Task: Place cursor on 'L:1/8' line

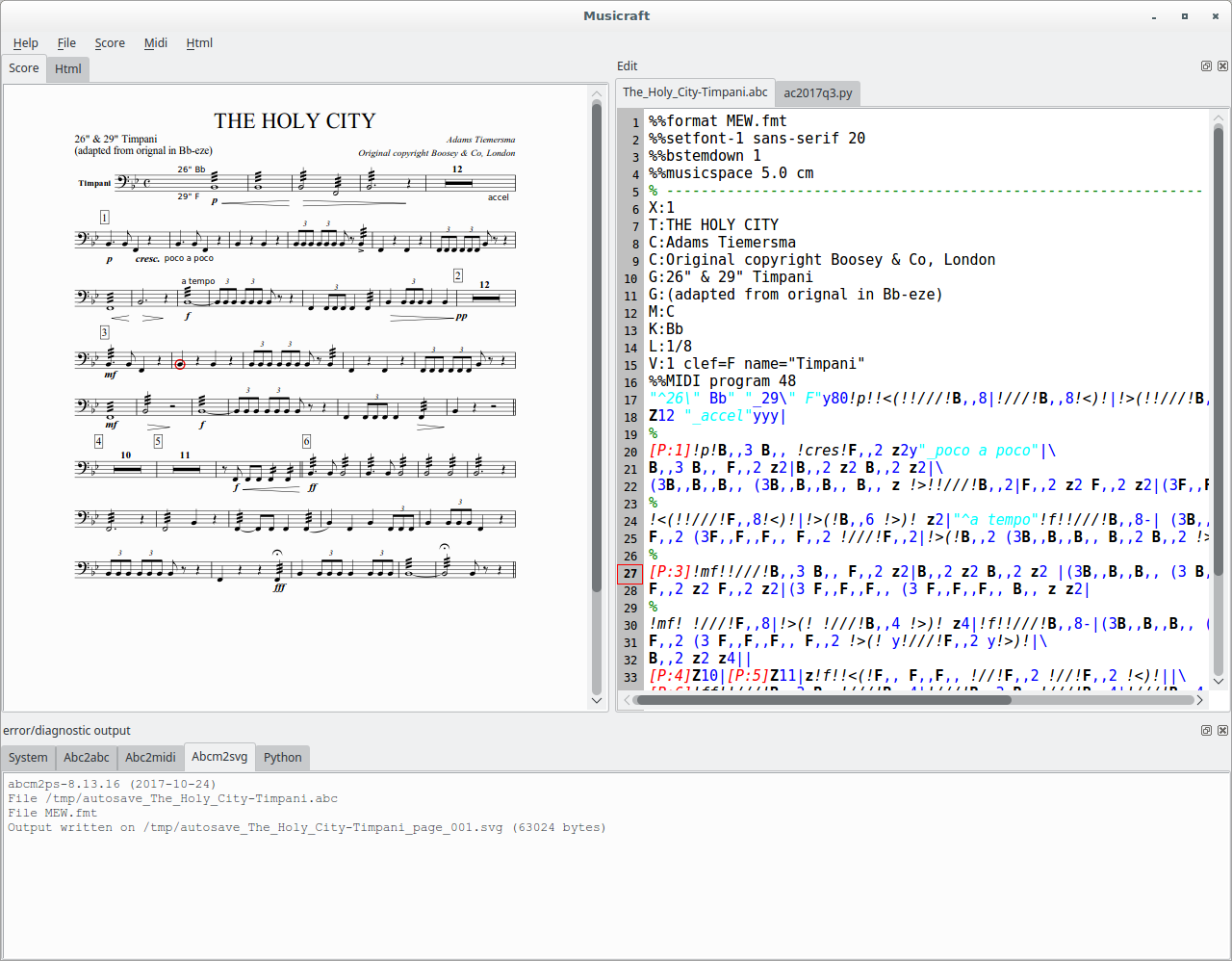Action: pyautogui.click(x=670, y=347)
